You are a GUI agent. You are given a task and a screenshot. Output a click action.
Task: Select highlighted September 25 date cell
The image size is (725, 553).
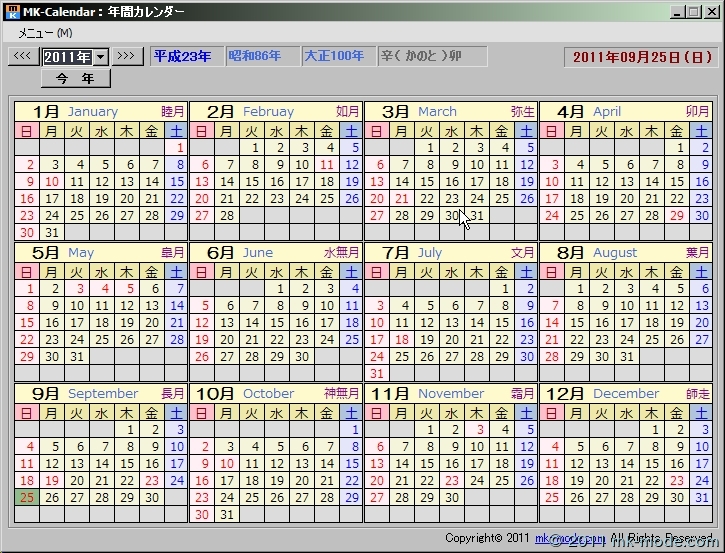26,497
